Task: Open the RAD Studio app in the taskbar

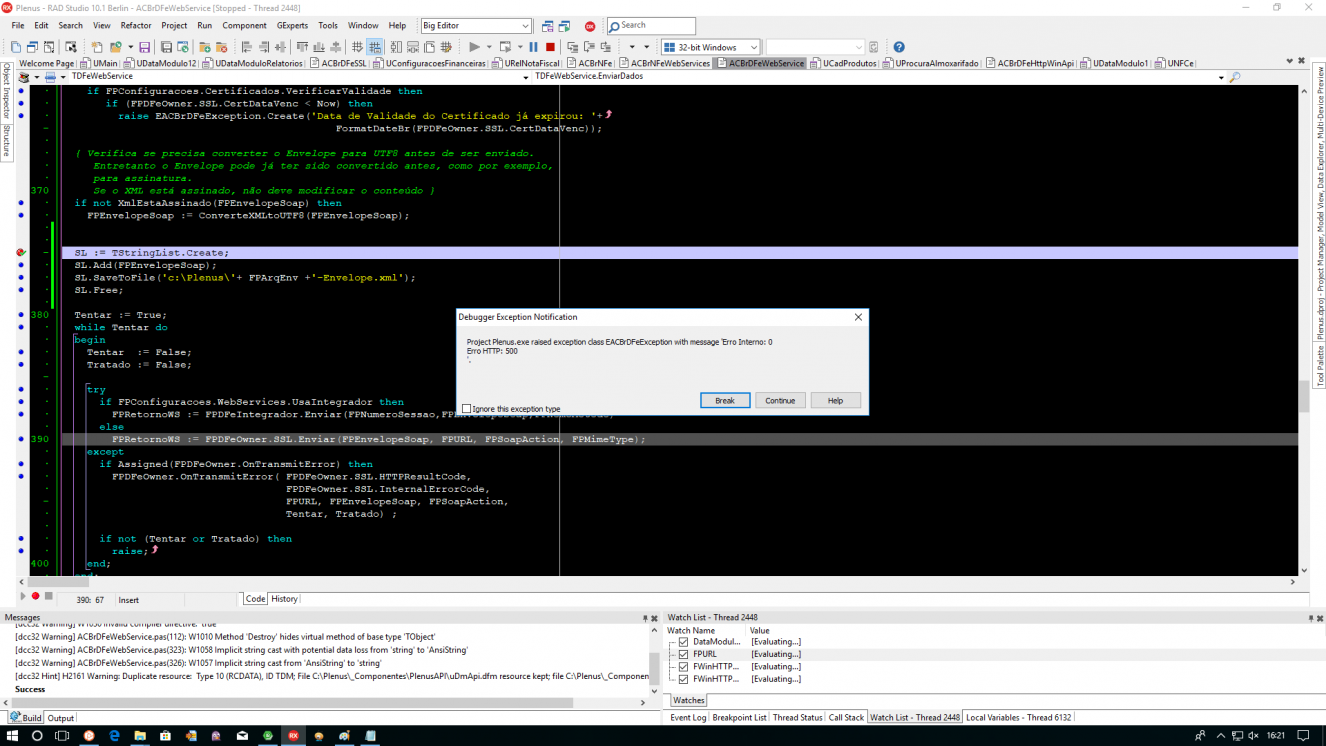Action: 293,736
